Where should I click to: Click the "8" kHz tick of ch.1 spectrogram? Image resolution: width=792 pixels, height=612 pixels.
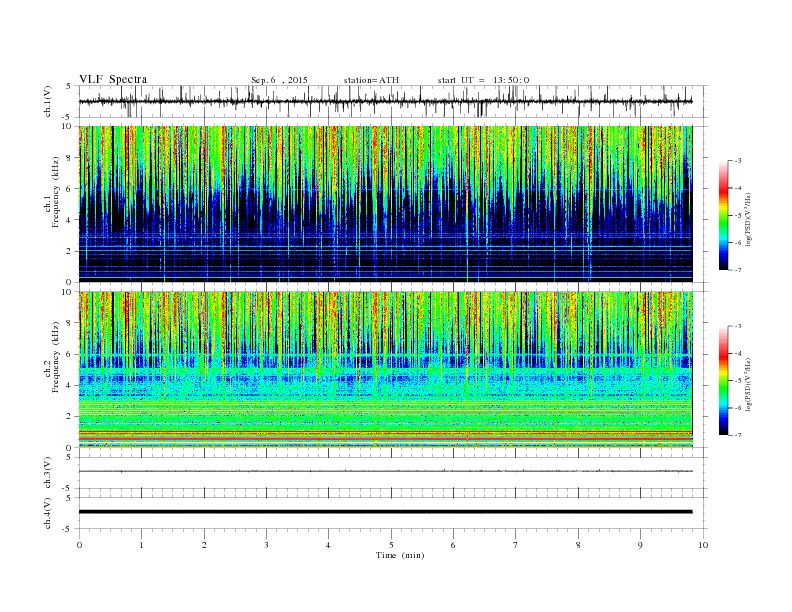coord(69,158)
